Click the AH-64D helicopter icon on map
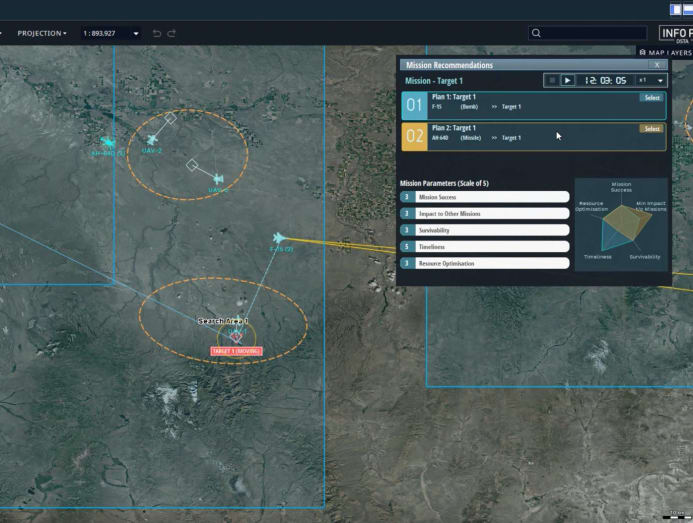Image resolution: width=693 pixels, height=523 pixels. [x=108, y=142]
